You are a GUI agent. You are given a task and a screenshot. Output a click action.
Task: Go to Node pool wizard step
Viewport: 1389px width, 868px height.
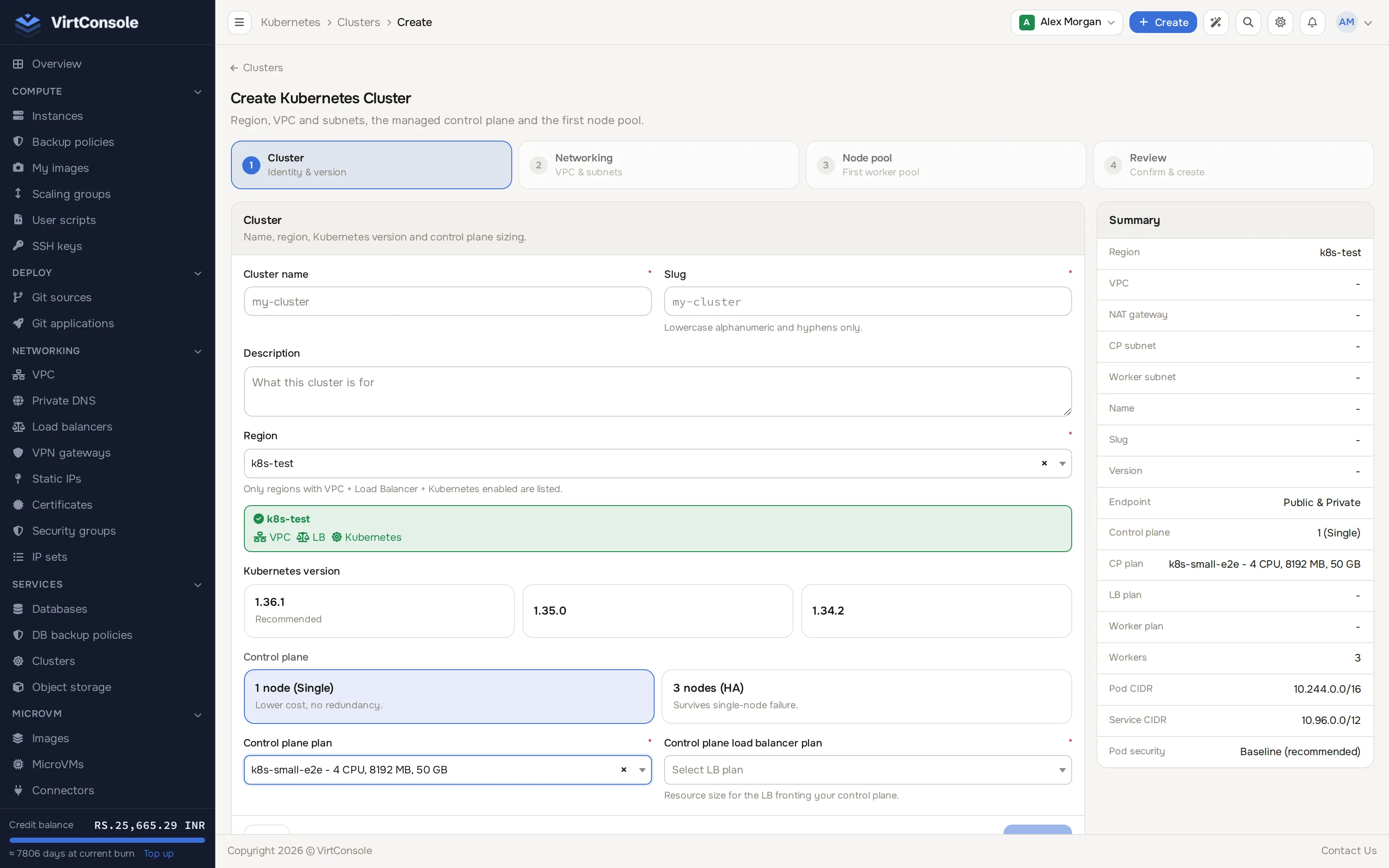pos(946,165)
